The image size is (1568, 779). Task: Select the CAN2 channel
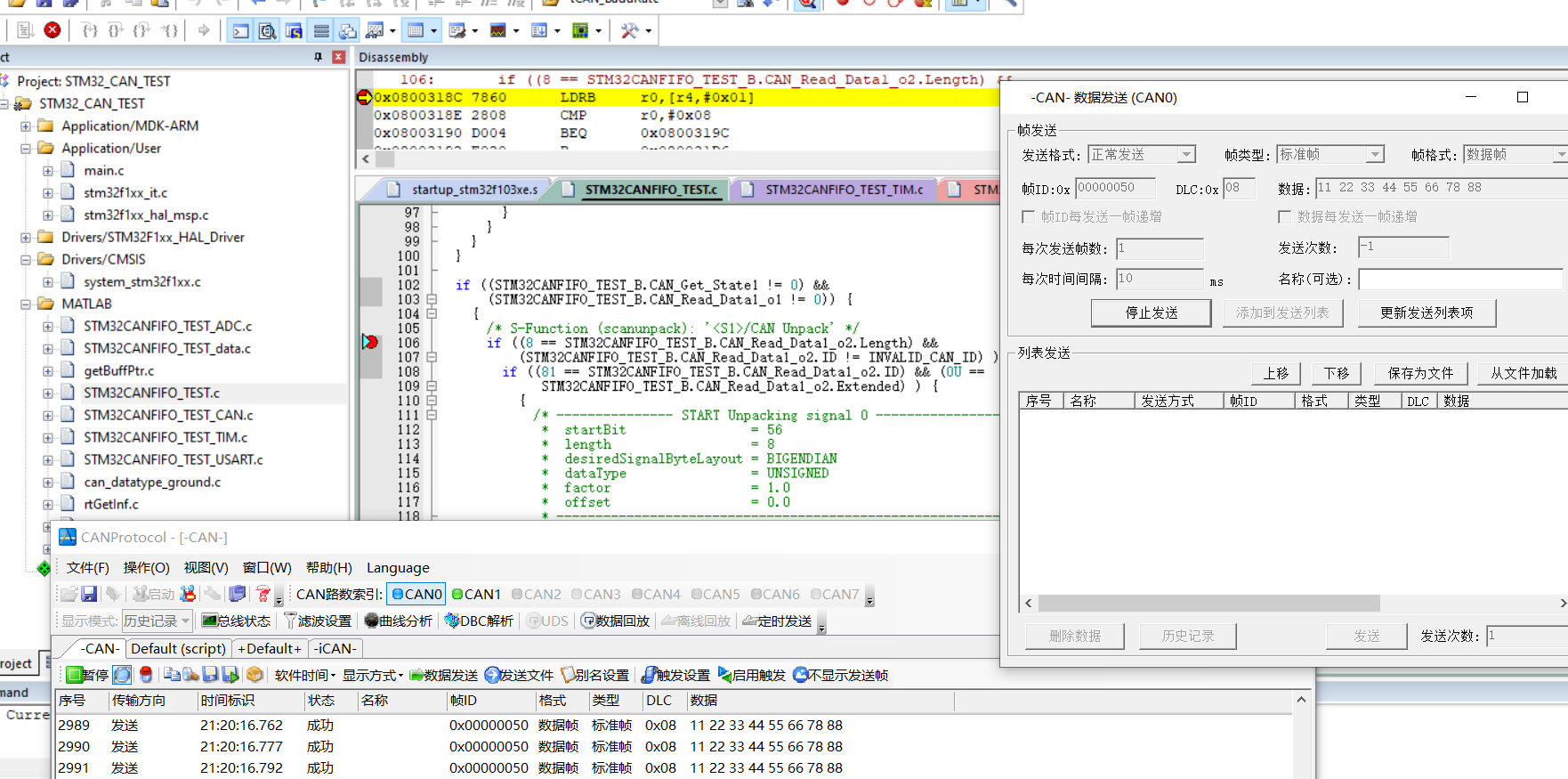[536, 594]
